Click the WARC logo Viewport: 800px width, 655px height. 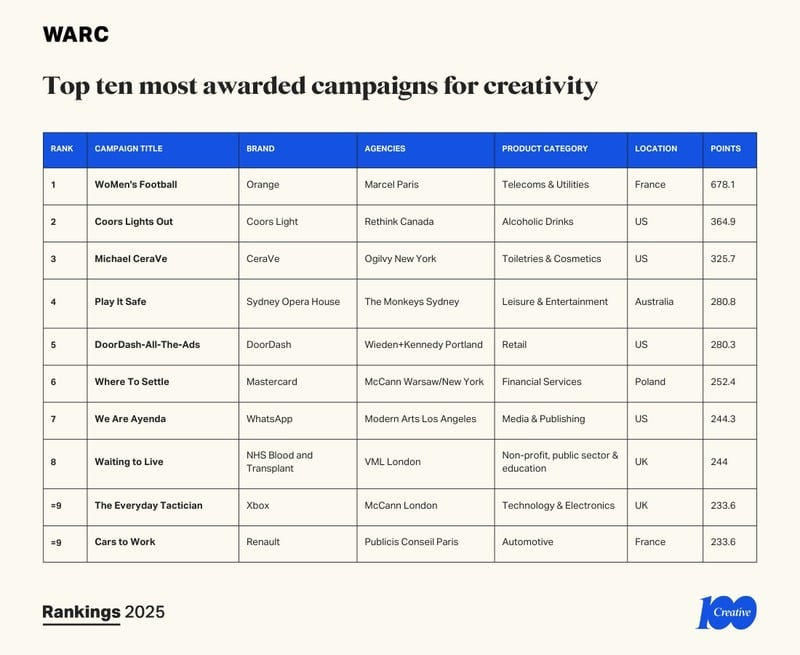76,34
